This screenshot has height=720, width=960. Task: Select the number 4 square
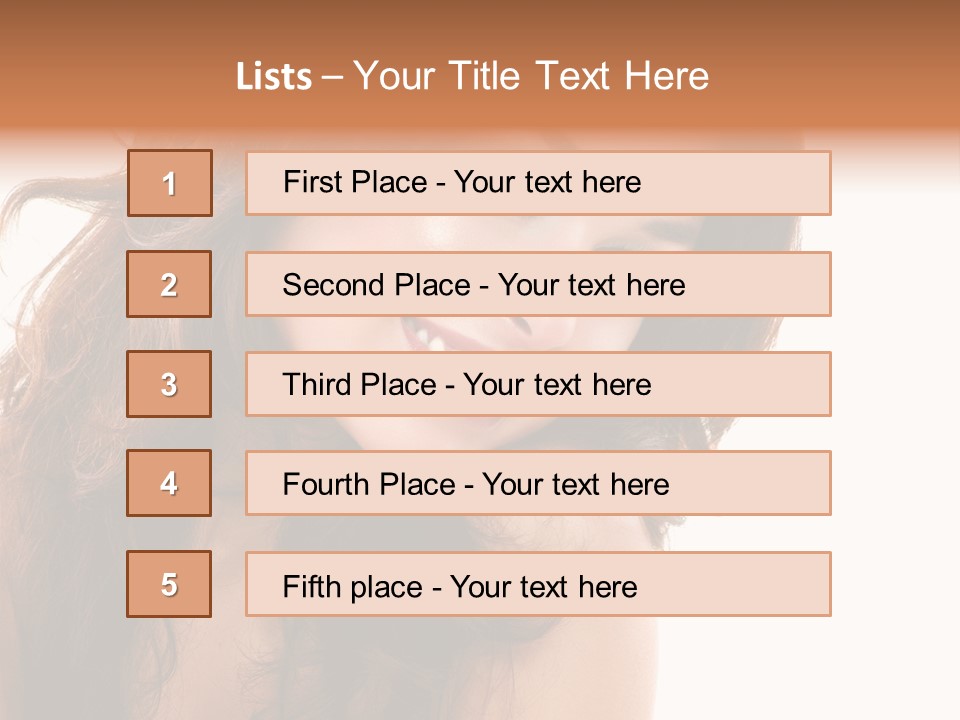(169, 483)
